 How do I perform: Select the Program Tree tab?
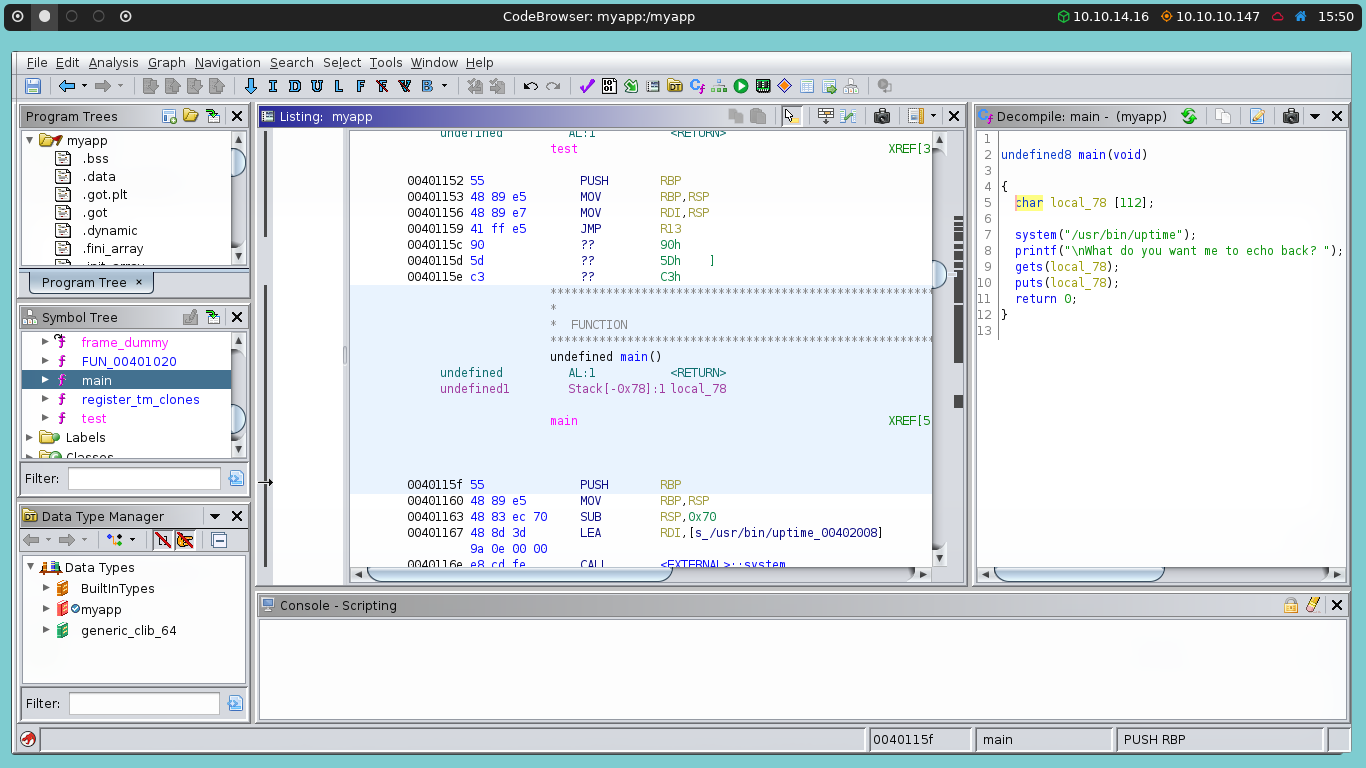click(x=84, y=282)
